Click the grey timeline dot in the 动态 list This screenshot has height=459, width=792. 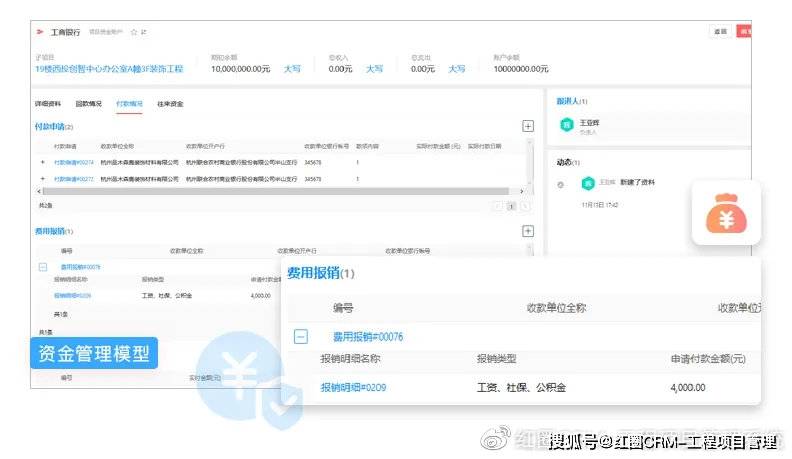[560, 185]
